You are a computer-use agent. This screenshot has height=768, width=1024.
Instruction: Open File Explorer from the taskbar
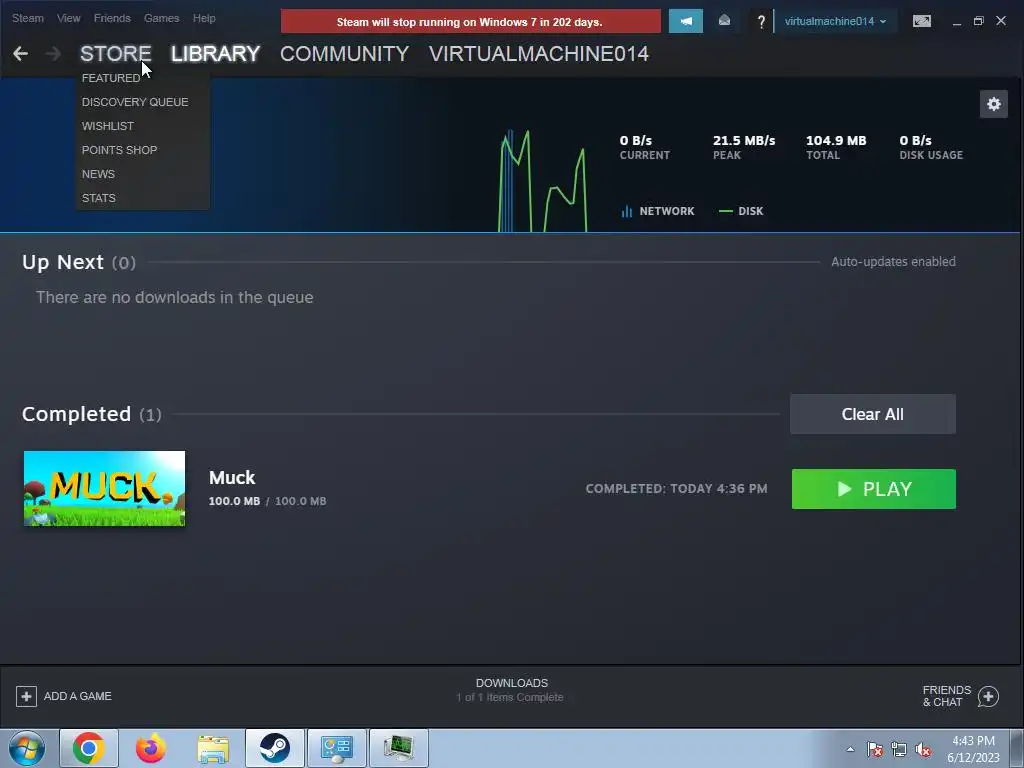pos(213,748)
